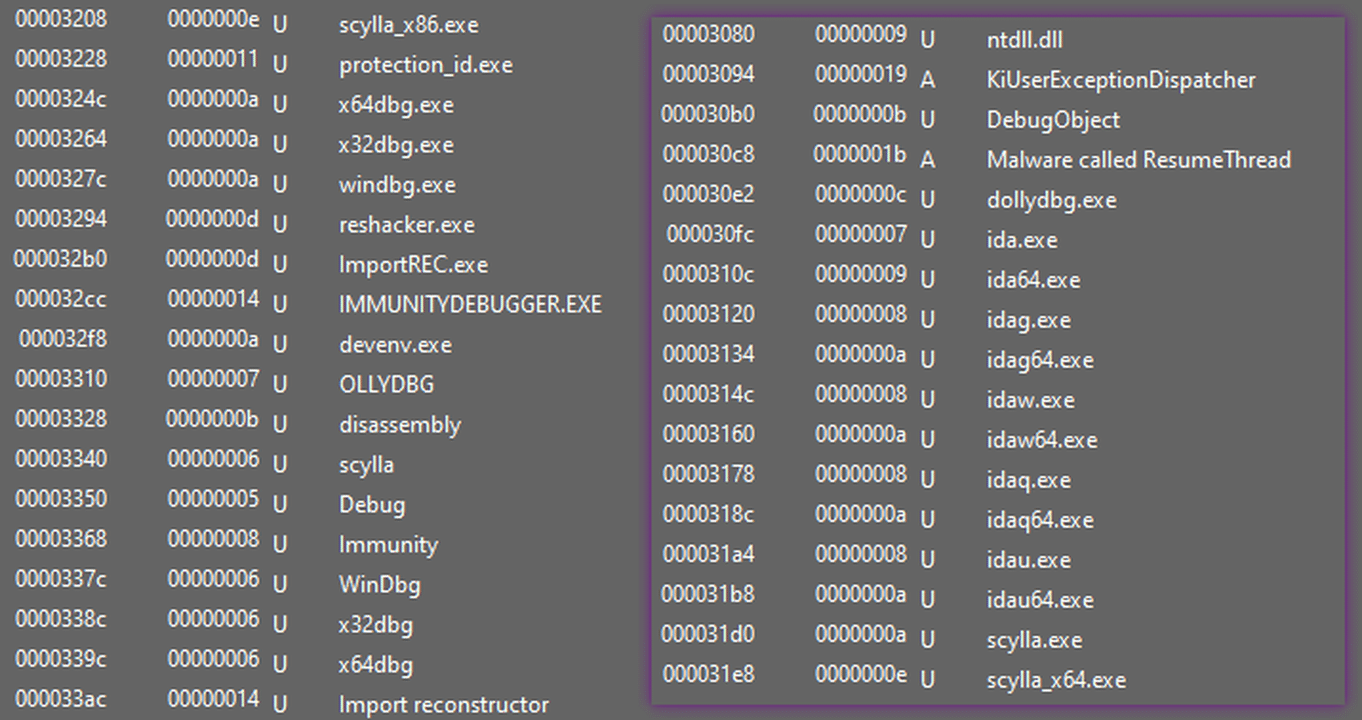Click the WinDbg string entry
This screenshot has height=720, width=1362.
pos(379,585)
